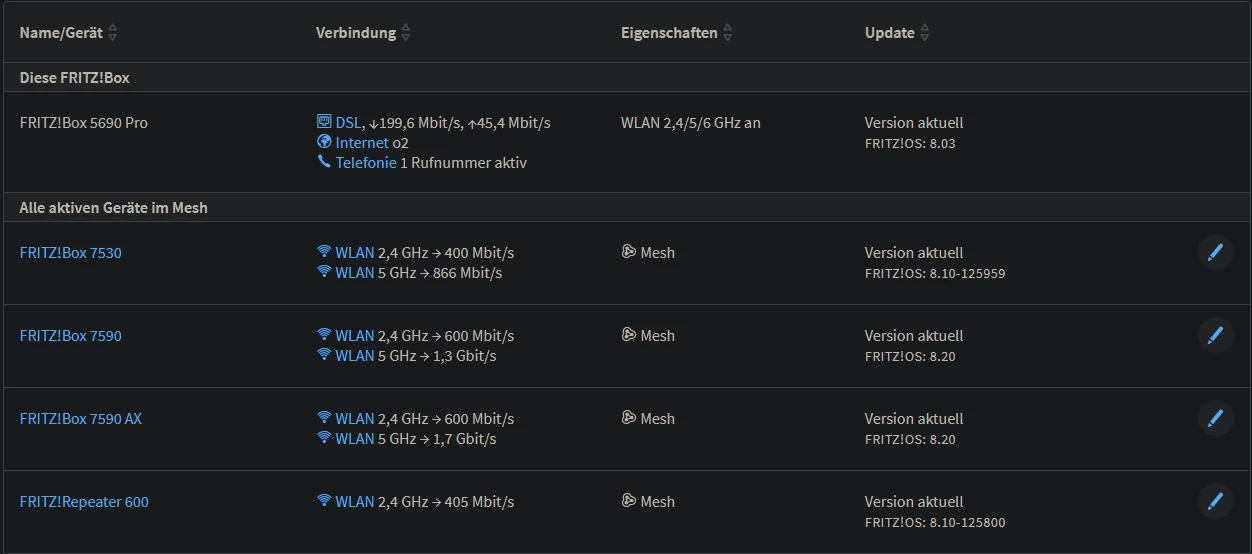Screen dimensions: 1252x554
Task: Sort the table by Name/Gerät arrows
Action: pyautogui.click(x=112, y=33)
